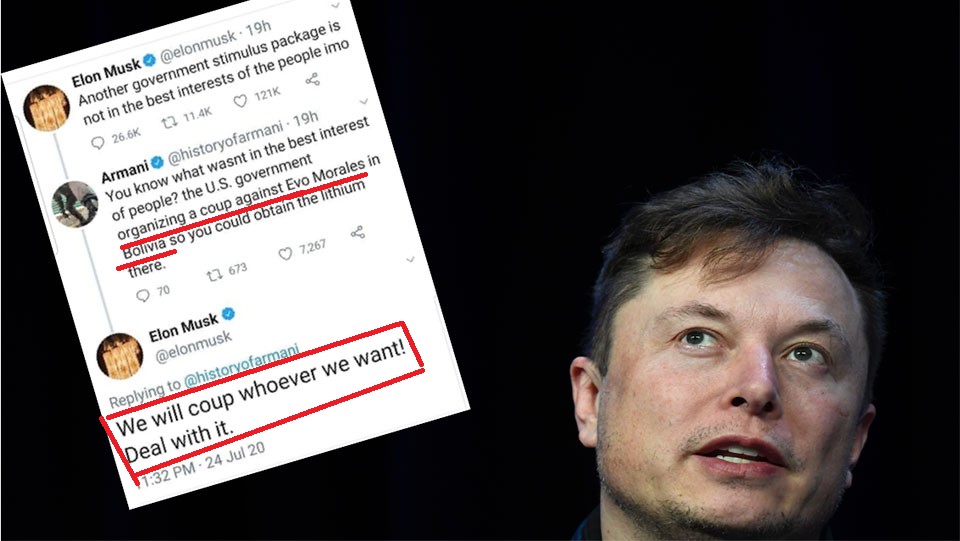960x541 pixels.
Task: Open Elon Musk's avatar on the reply tweet
Action: 120,356
